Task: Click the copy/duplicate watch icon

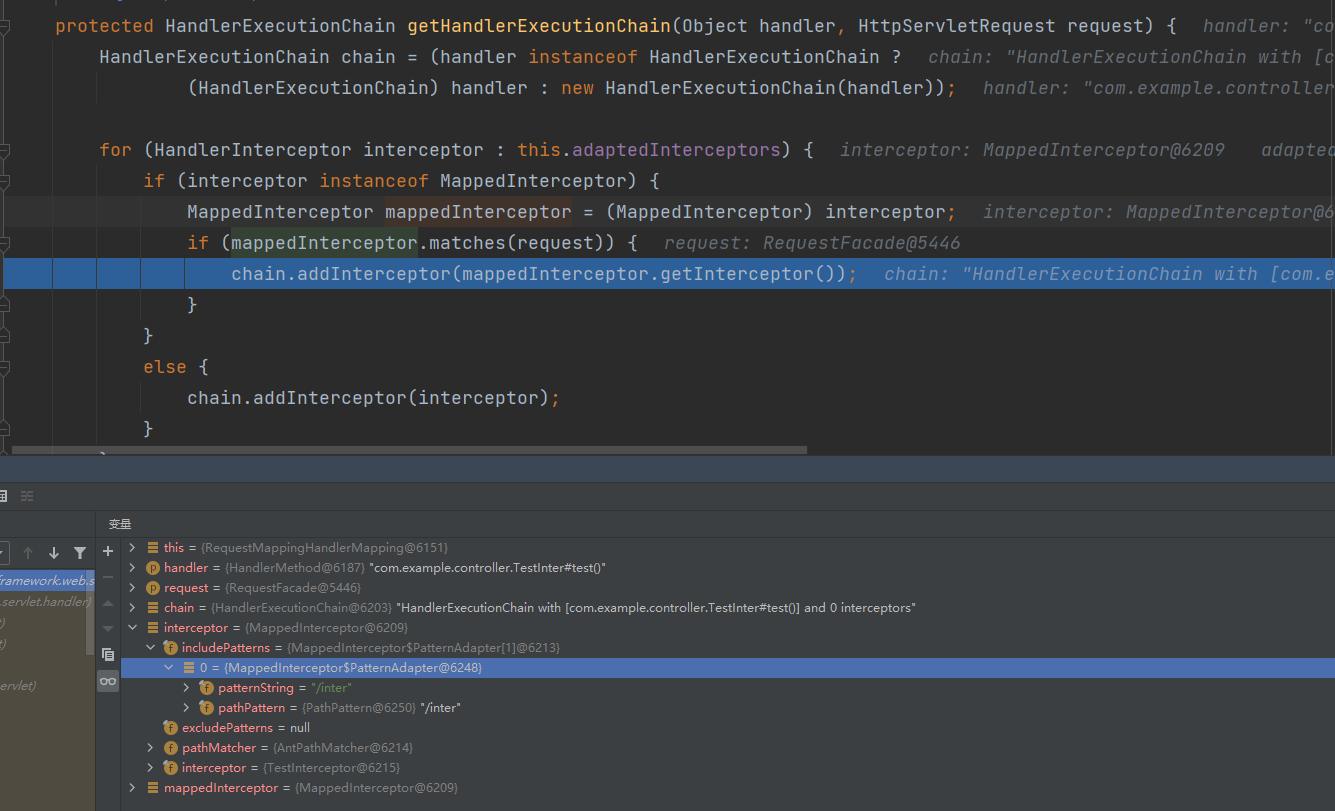Action: click(x=108, y=655)
